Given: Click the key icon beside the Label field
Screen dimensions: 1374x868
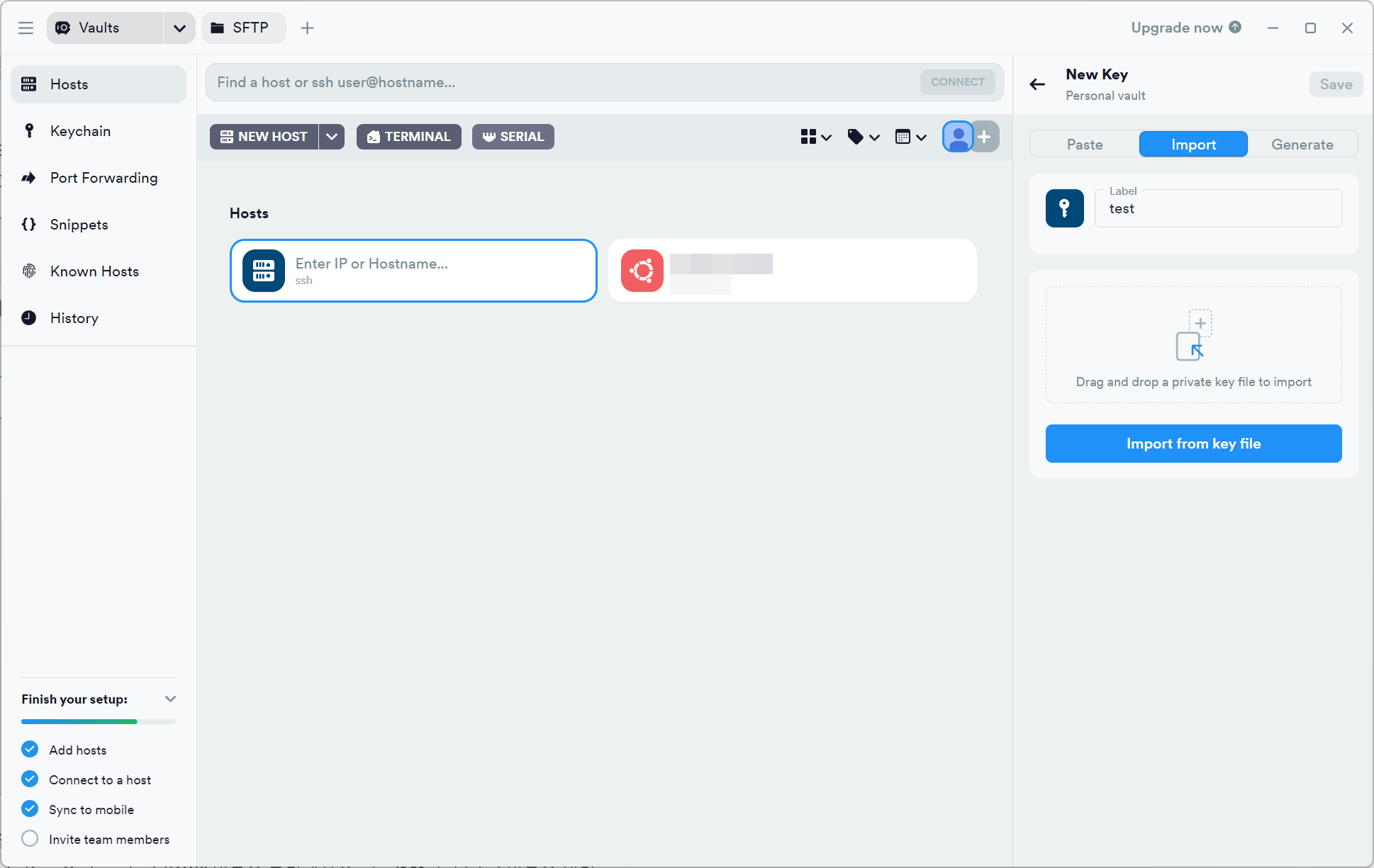Looking at the screenshot, I should (x=1064, y=208).
